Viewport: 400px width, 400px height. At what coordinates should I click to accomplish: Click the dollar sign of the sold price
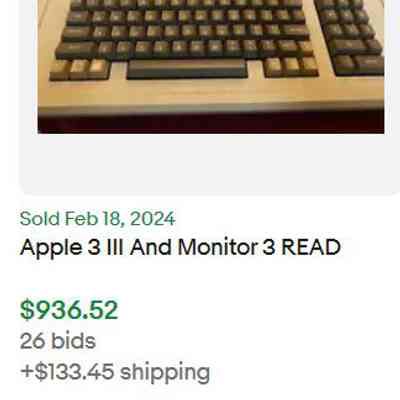27,310
